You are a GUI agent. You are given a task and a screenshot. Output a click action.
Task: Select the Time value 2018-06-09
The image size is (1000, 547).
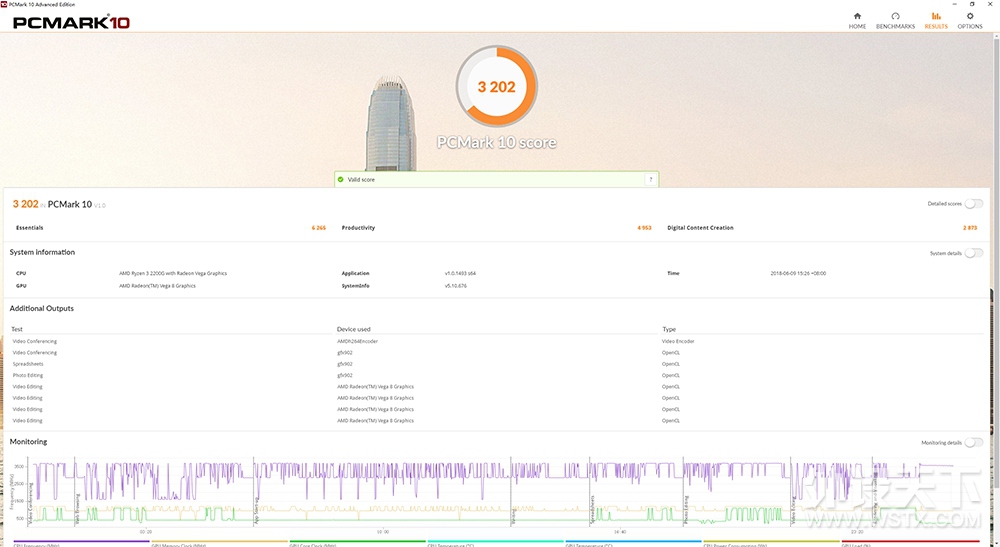798,274
